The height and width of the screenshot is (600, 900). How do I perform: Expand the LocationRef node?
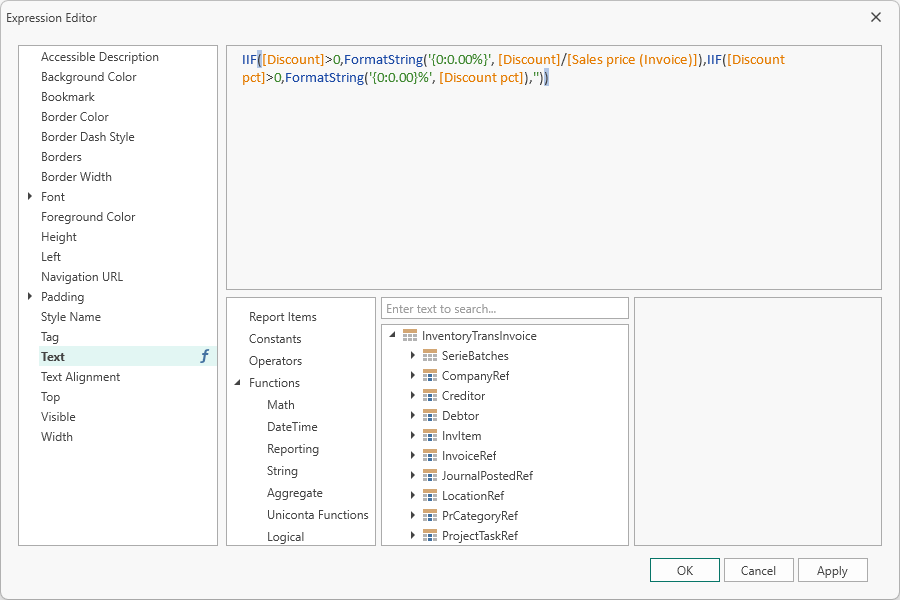[x=412, y=495]
